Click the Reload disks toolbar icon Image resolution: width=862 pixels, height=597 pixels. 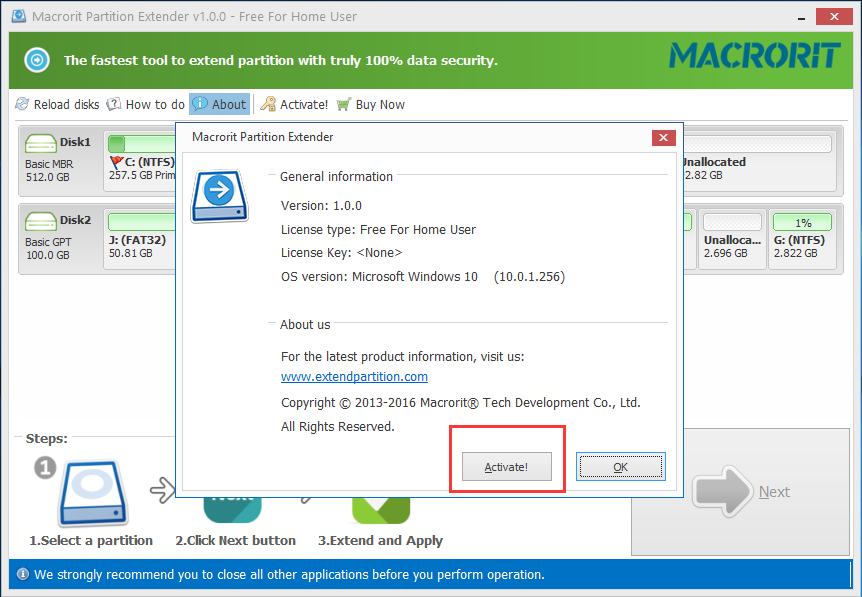click(x=23, y=104)
